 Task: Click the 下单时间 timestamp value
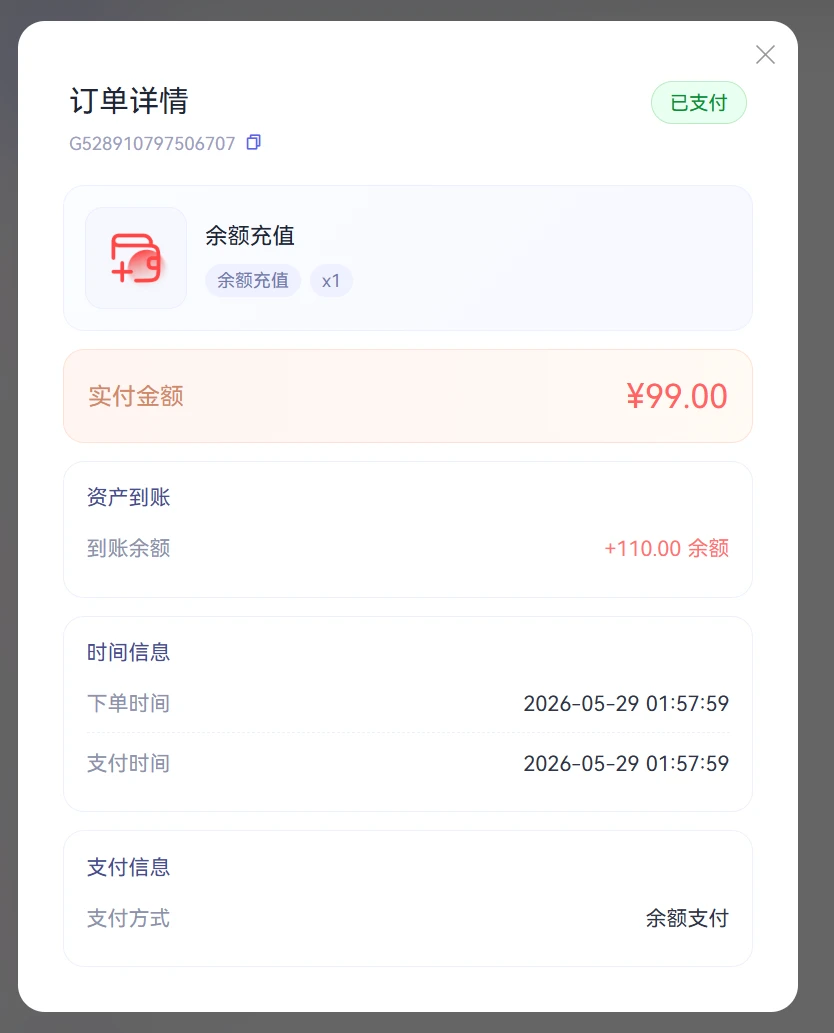(x=626, y=704)
